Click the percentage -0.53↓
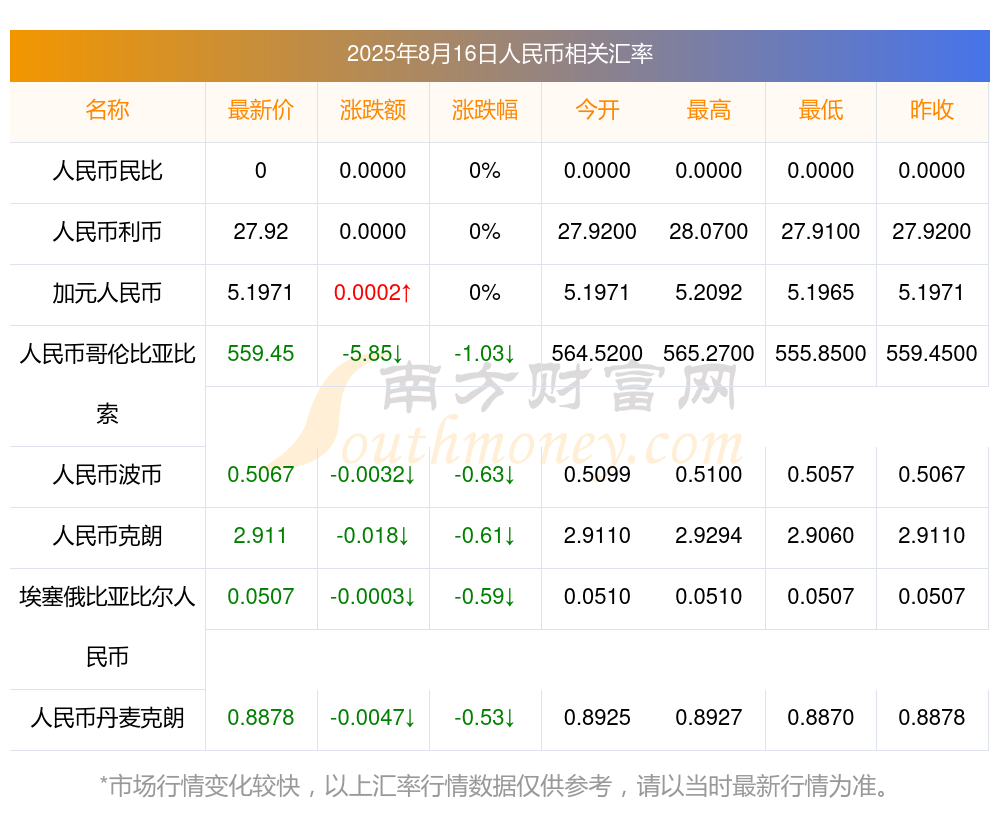The height and width of the screenshot is (817, 1000). (x=485, y=718)
